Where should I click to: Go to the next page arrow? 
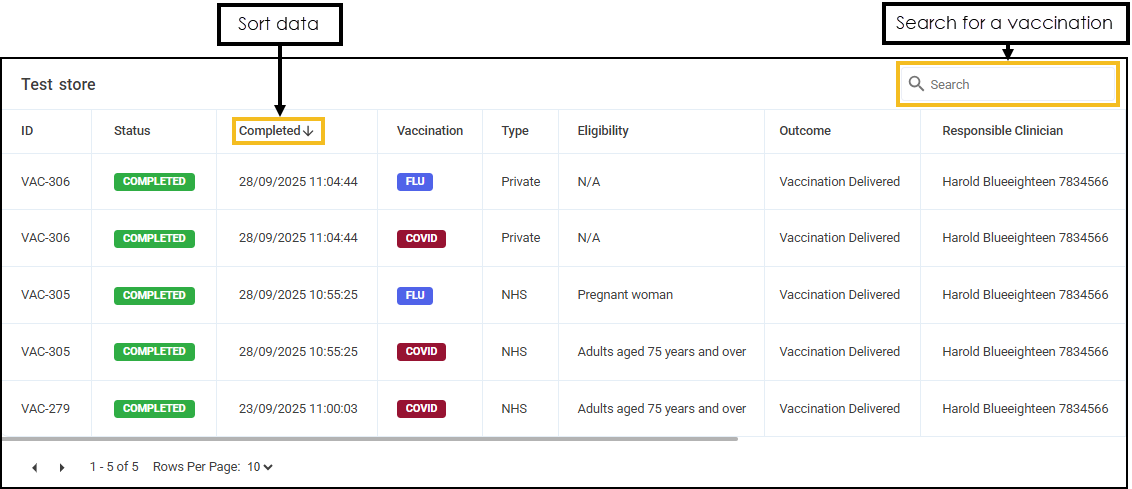(62, 467)
